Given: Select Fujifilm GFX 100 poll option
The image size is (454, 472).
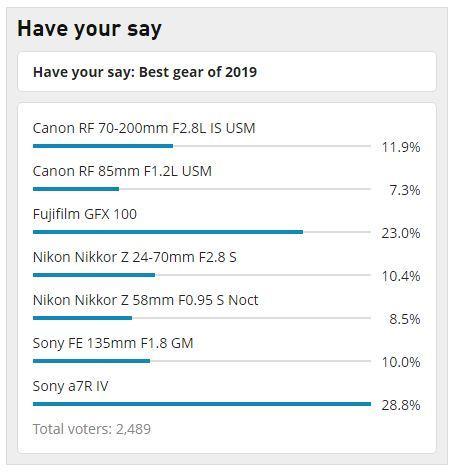Looking at the screenshot, I should (x=85, y=214).
